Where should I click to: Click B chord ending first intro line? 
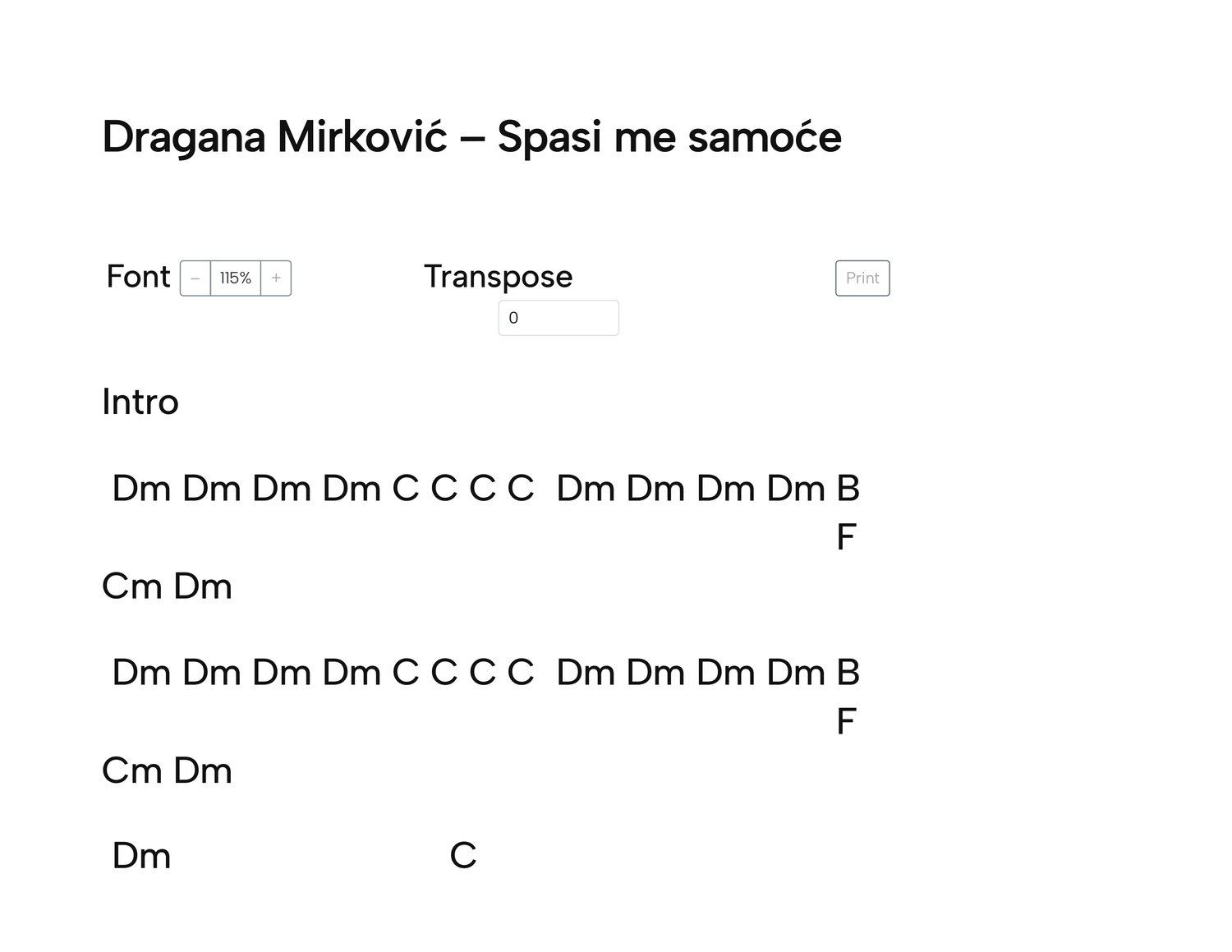pyautogui.click(x=848, y=489)
